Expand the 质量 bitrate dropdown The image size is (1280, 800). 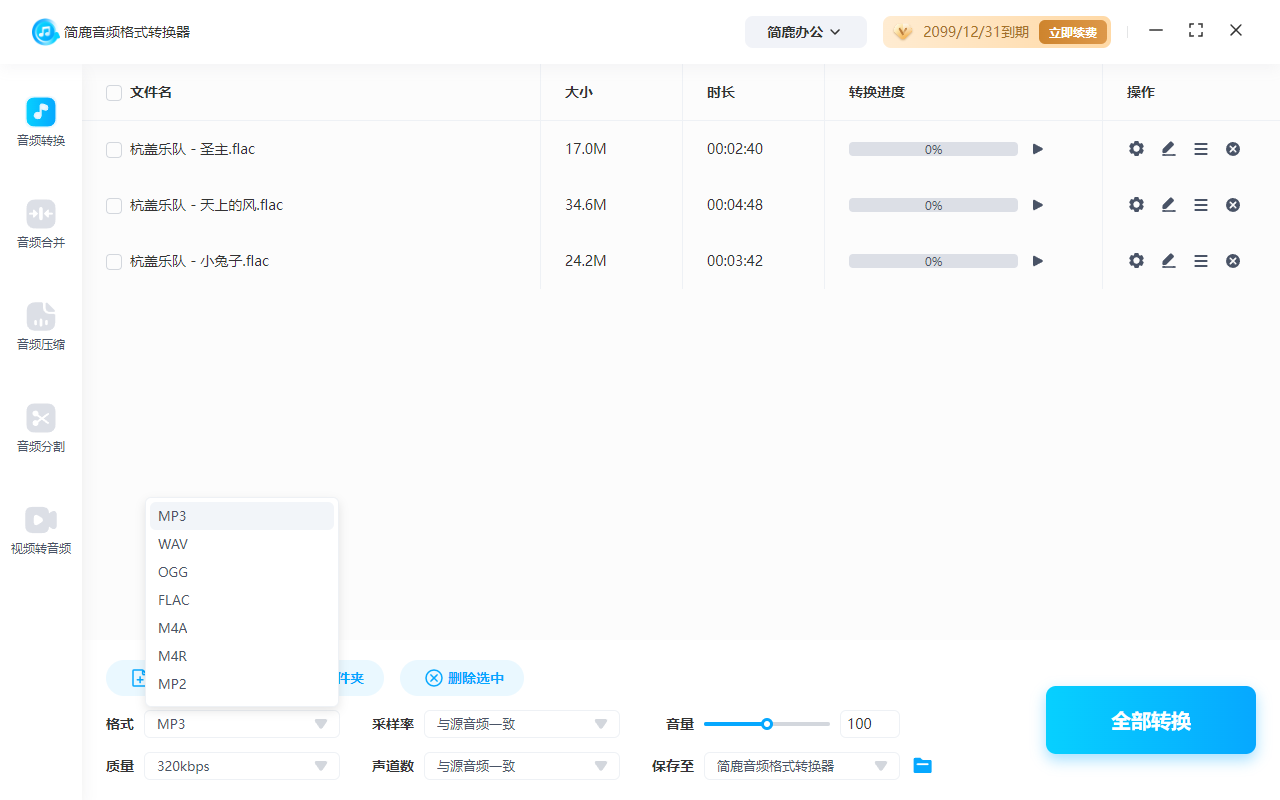[241, 765]
